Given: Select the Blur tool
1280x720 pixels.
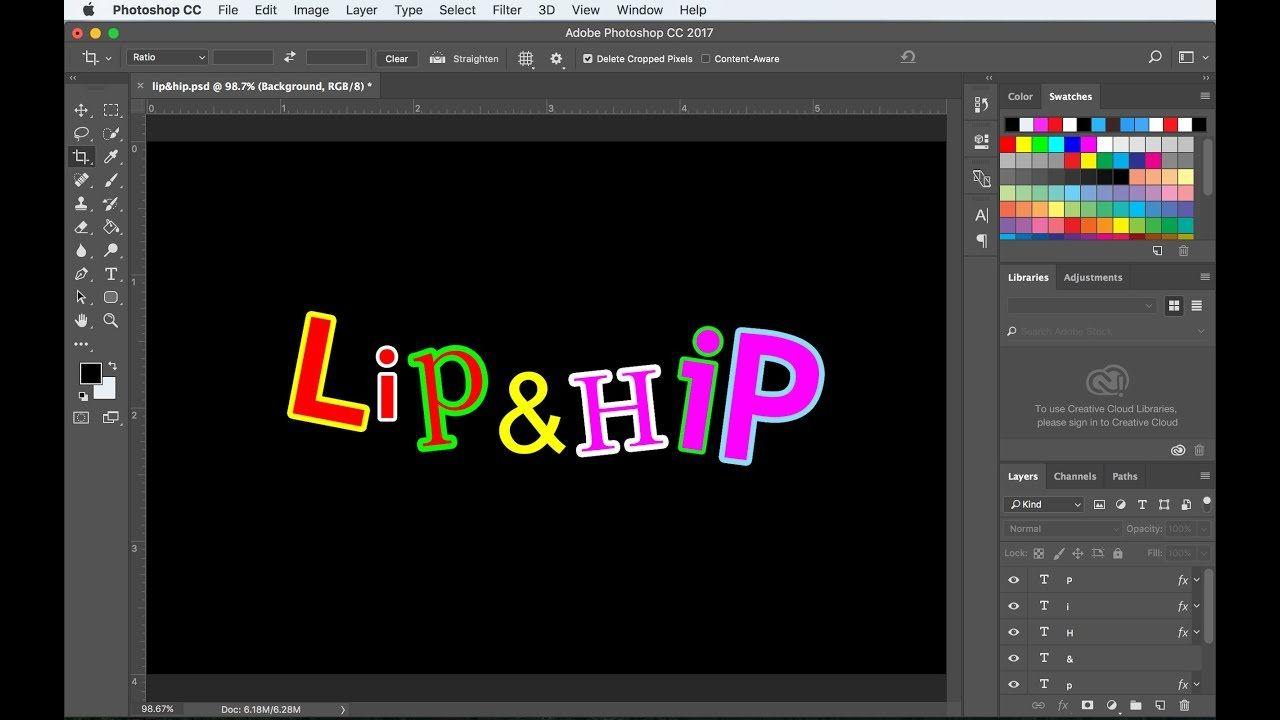Looking at the screenshot, I should click(x=81, y=251).
